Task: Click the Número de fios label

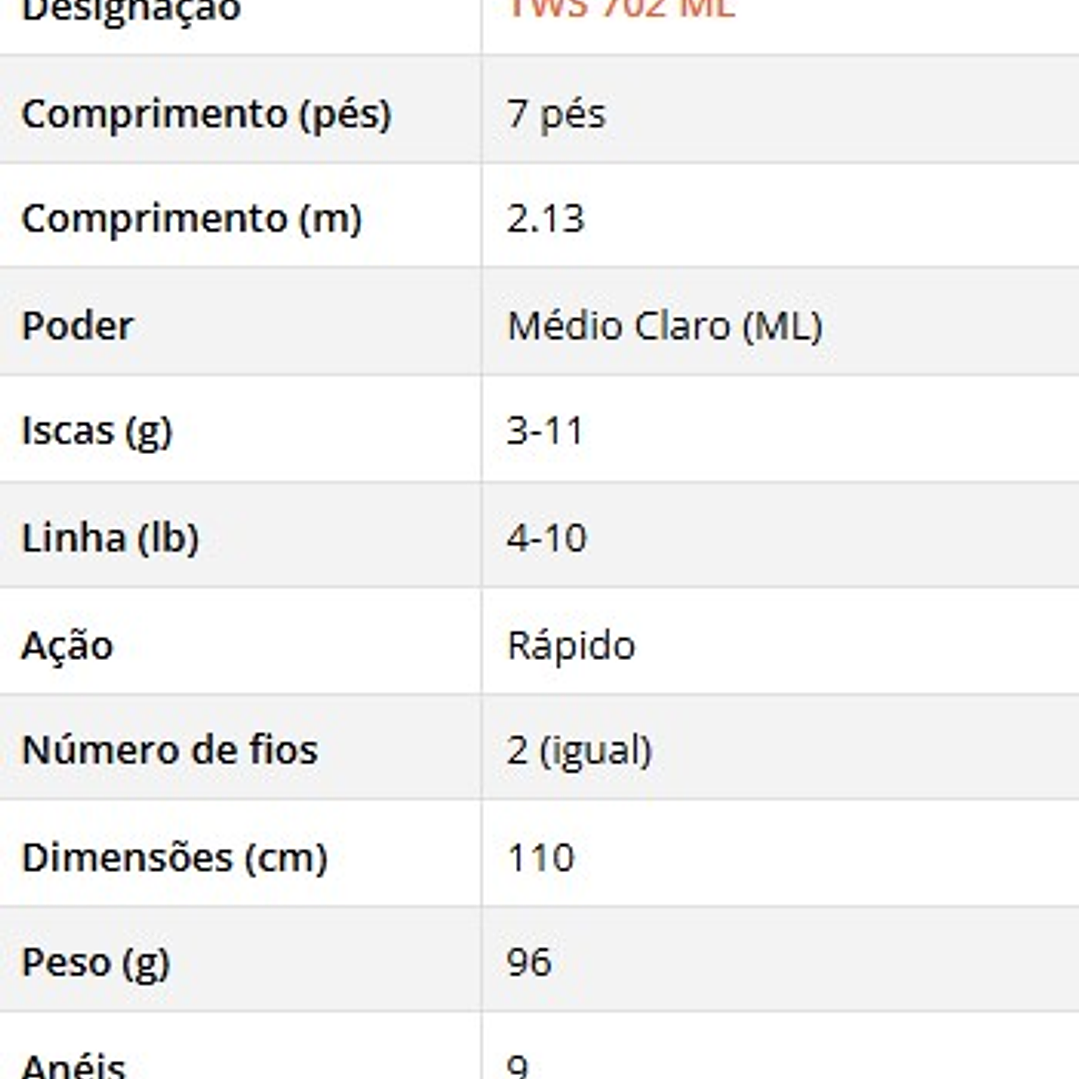Action: point(169,749)
